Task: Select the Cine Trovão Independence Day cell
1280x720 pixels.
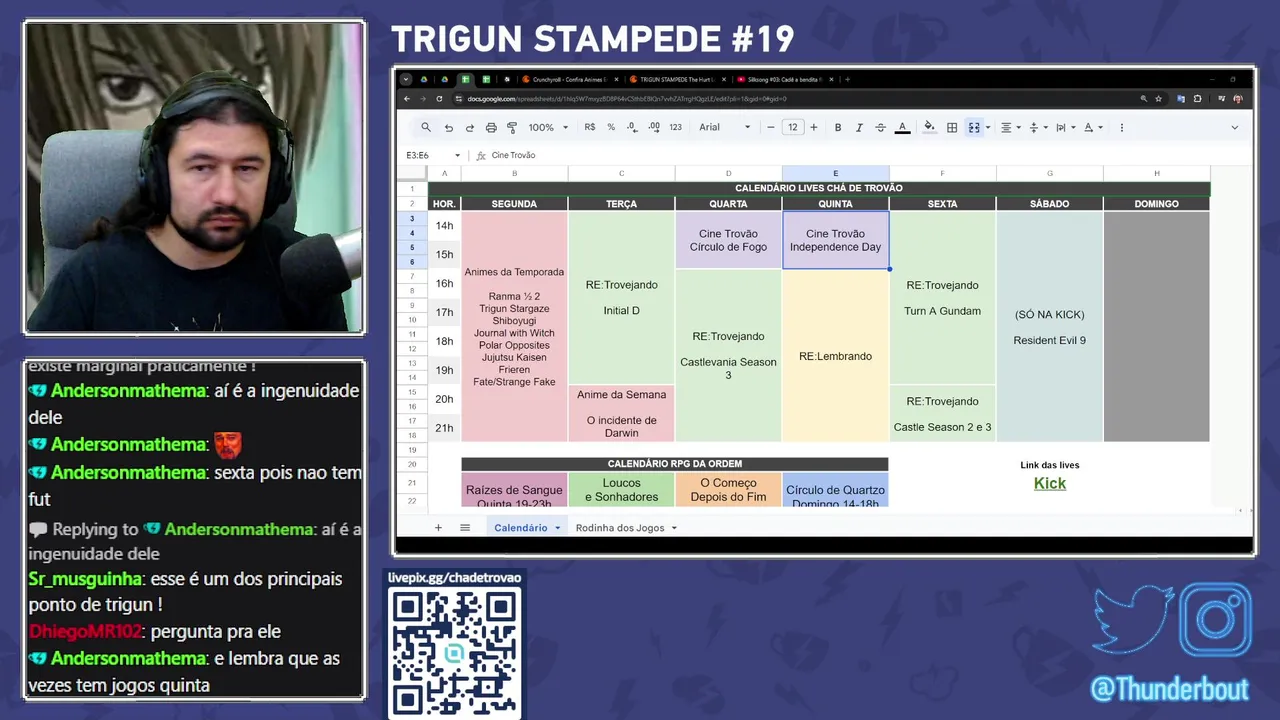Action: tap(835, 240)
